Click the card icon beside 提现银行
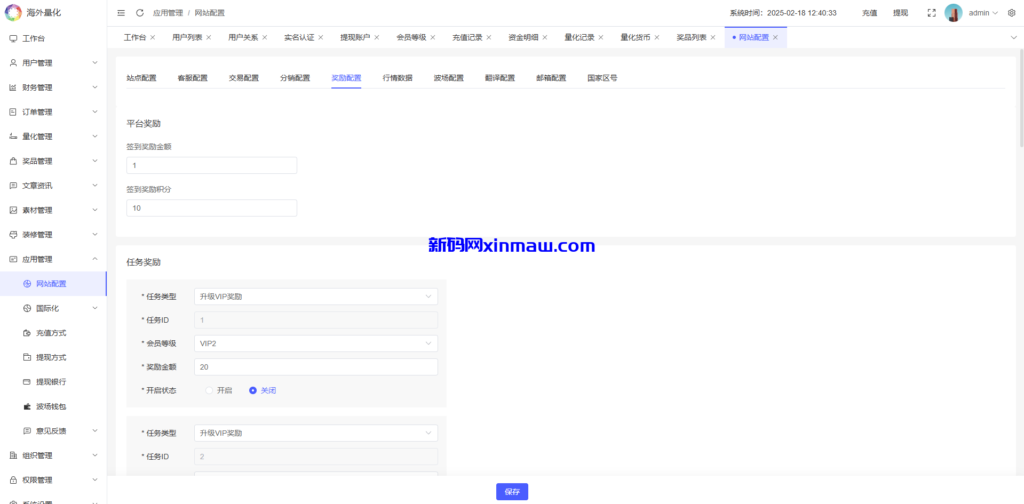Viewport: 1024px width, 504px height. tap(27, 382)
